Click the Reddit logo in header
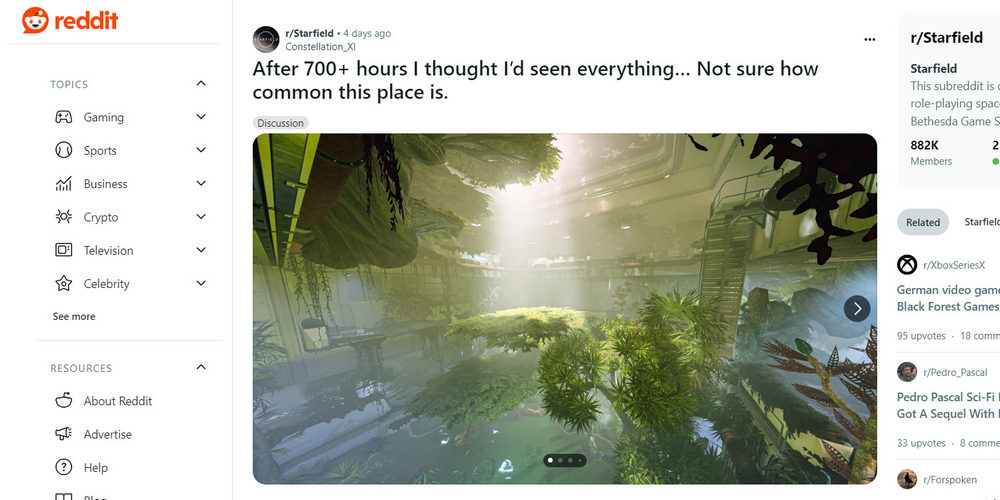The height and width of the screenshot is (500, 1000). coord(70,20)
